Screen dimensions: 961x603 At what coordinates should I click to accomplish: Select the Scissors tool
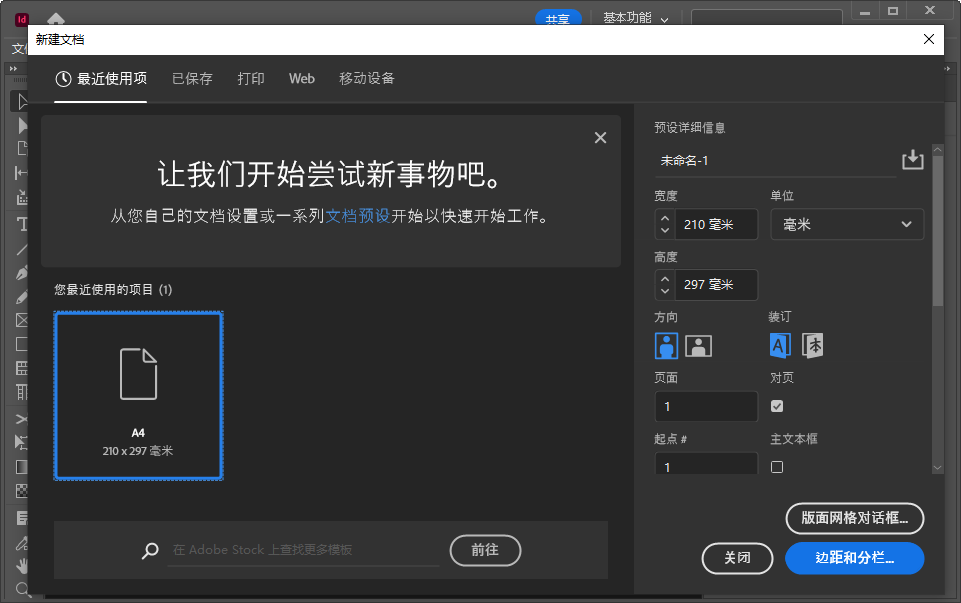[x=21, y=419]
